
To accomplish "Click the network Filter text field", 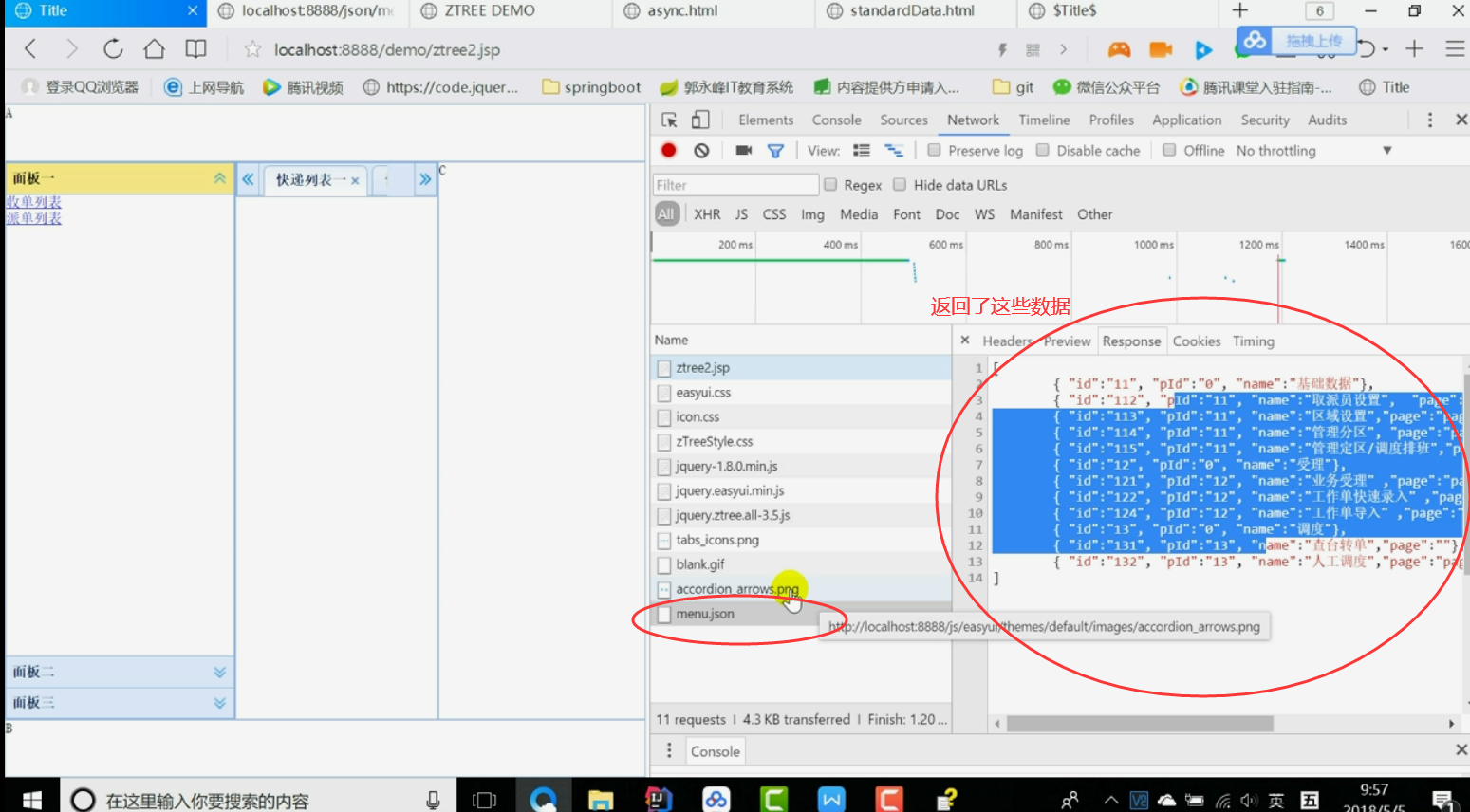I will pos(735,185).
